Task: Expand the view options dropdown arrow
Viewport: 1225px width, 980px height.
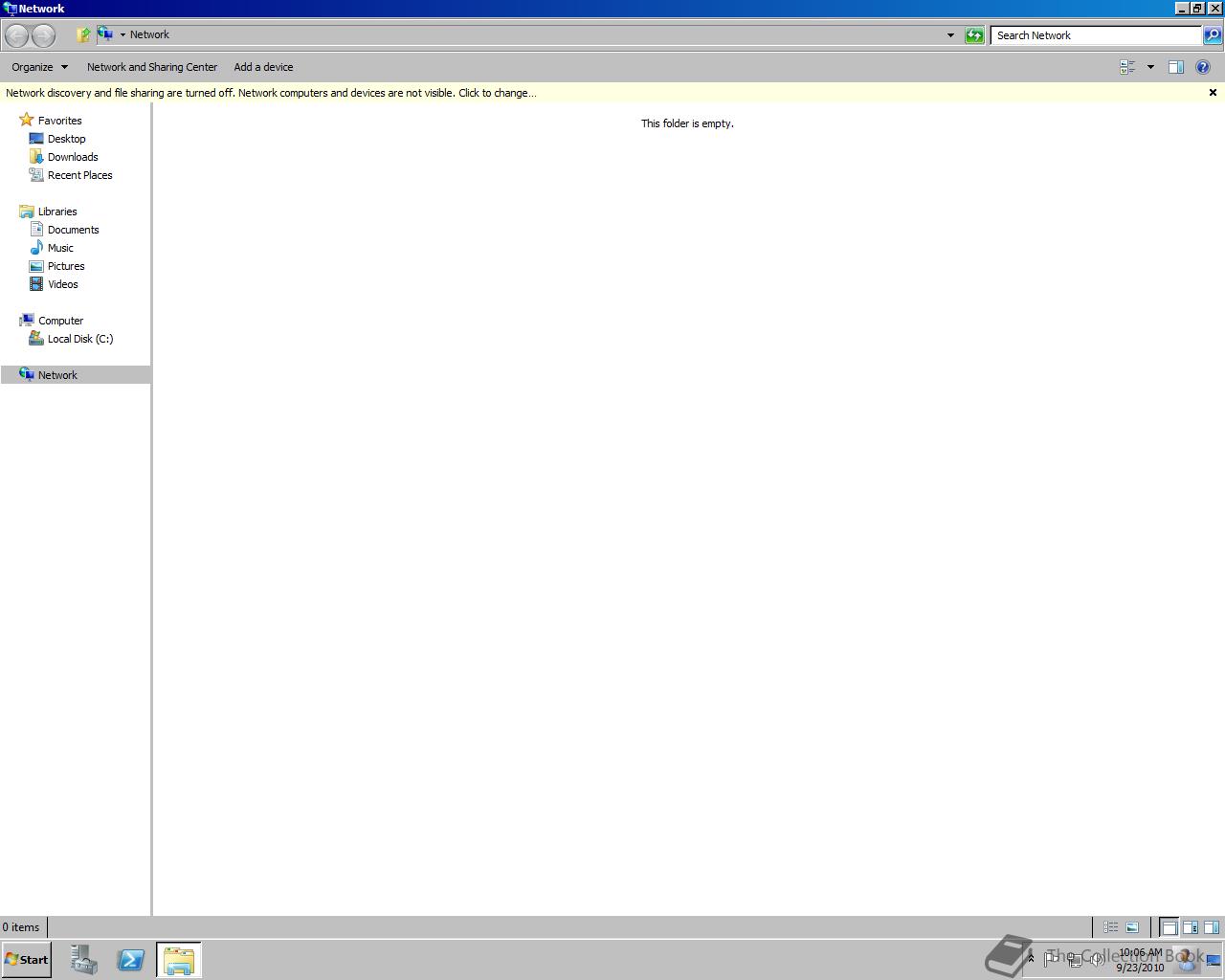Action: [1150, 67]
